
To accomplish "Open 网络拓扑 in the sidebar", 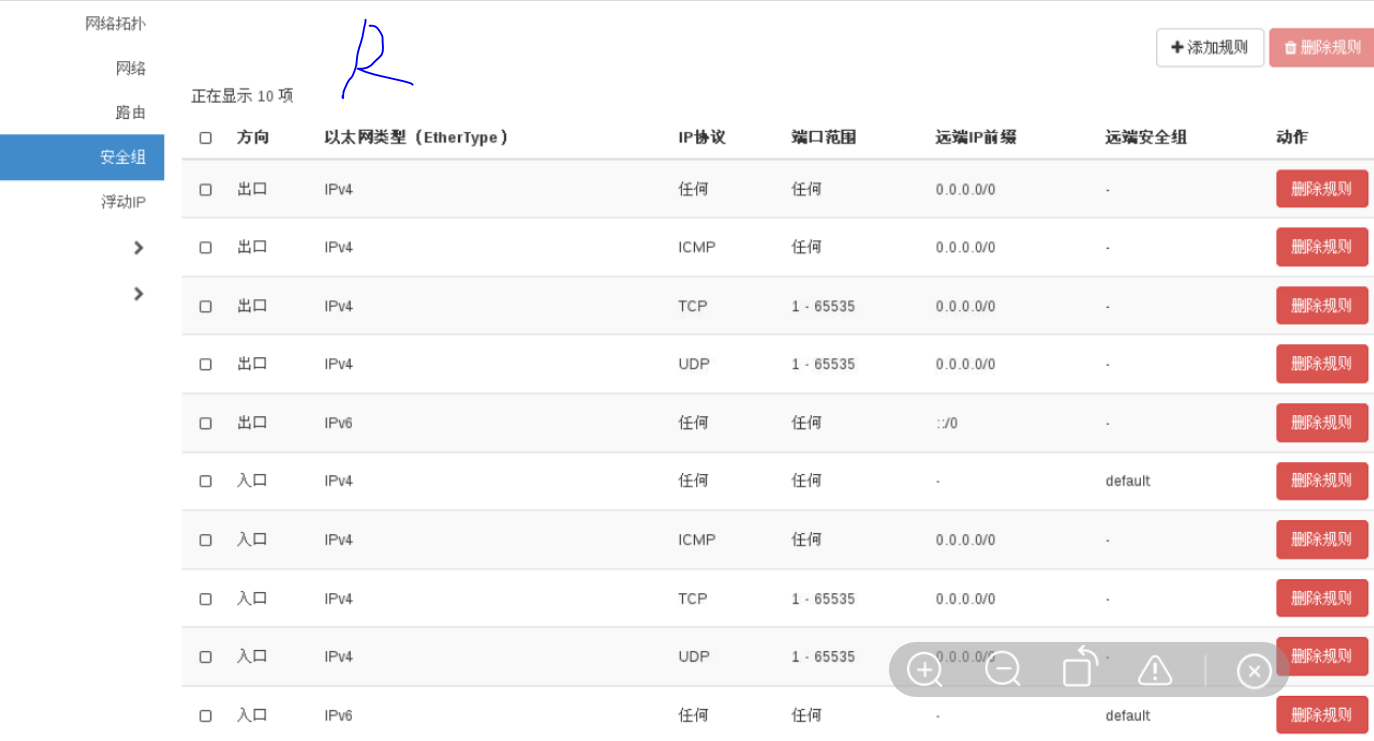I will tap(115, 23).
